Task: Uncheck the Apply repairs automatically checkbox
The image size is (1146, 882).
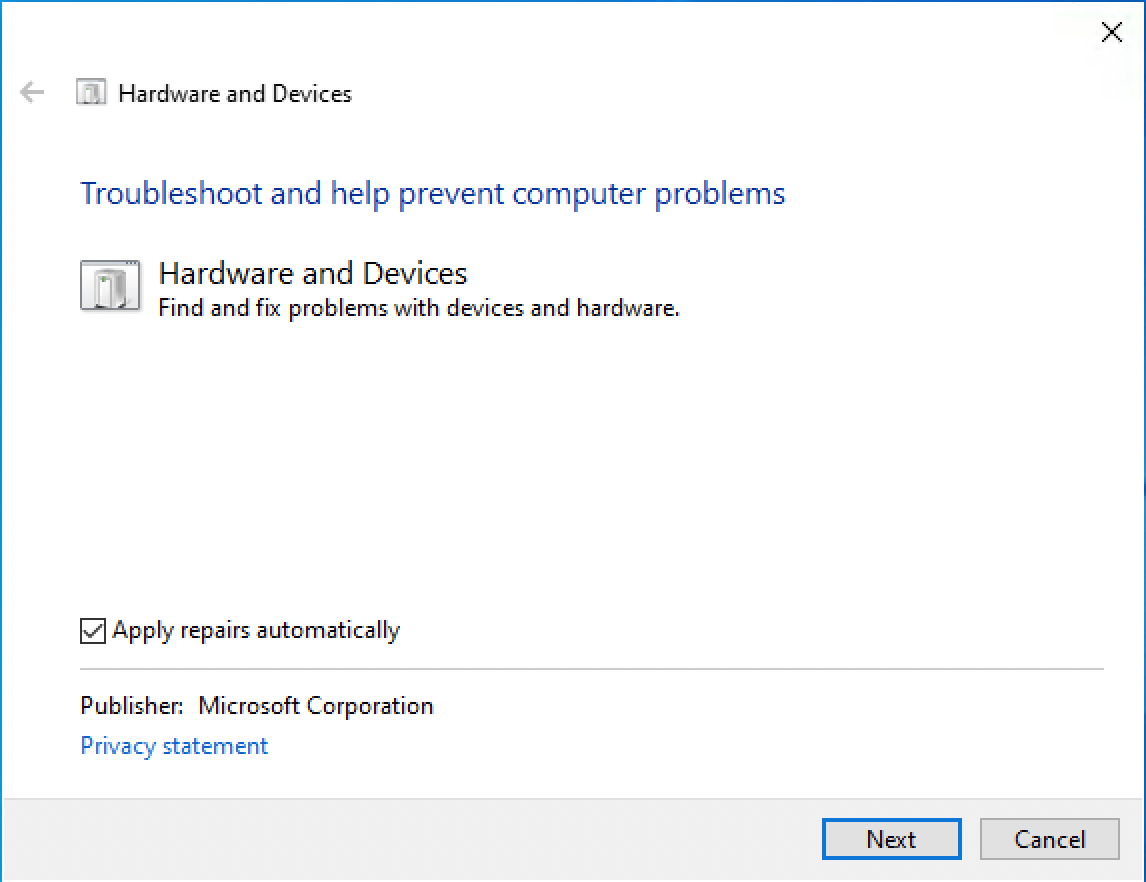Action: [x=93, y=631]
